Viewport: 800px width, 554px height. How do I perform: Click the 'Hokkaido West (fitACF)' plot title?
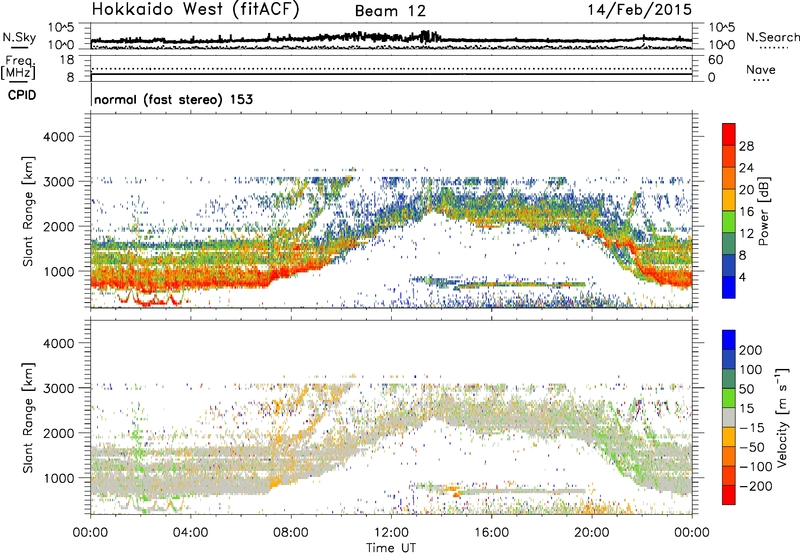pyautogui.click(x=195, y=10)
